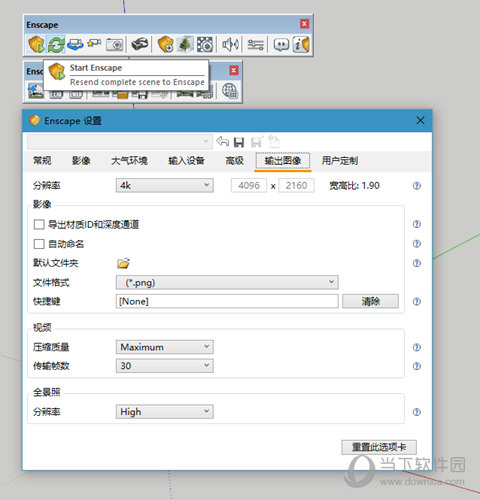The height and width of the screenshot is (500, 480).
Task: Click the 压缩质量 label
Action: pyautogui.click(x=51, y=347)
